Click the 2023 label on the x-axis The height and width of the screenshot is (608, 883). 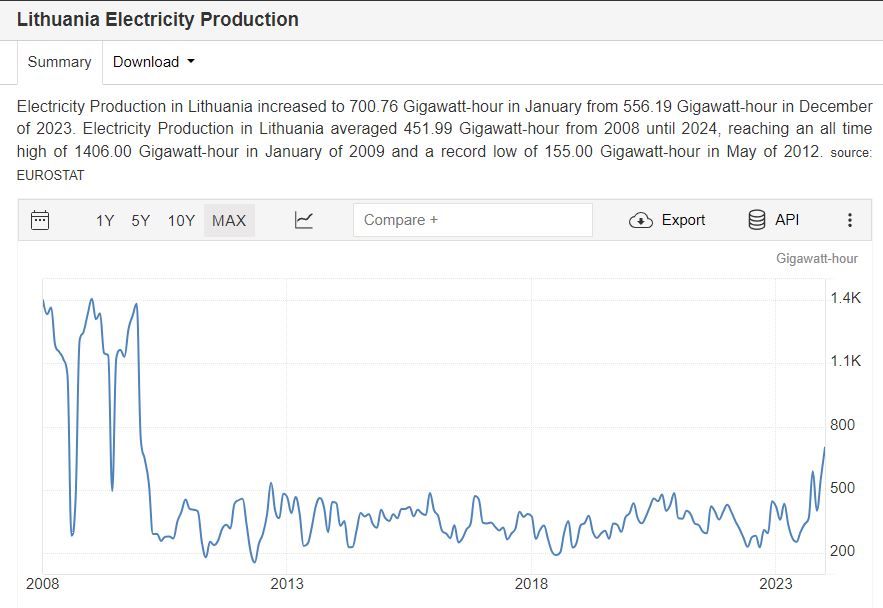click(777, 583)
